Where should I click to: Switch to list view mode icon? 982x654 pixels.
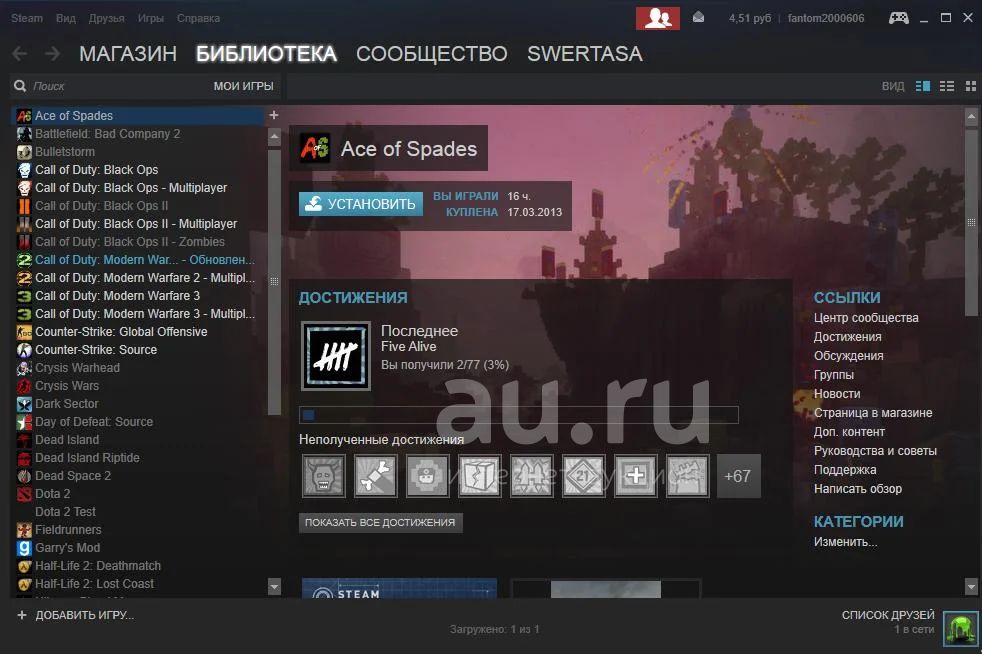tap(947, 86)
